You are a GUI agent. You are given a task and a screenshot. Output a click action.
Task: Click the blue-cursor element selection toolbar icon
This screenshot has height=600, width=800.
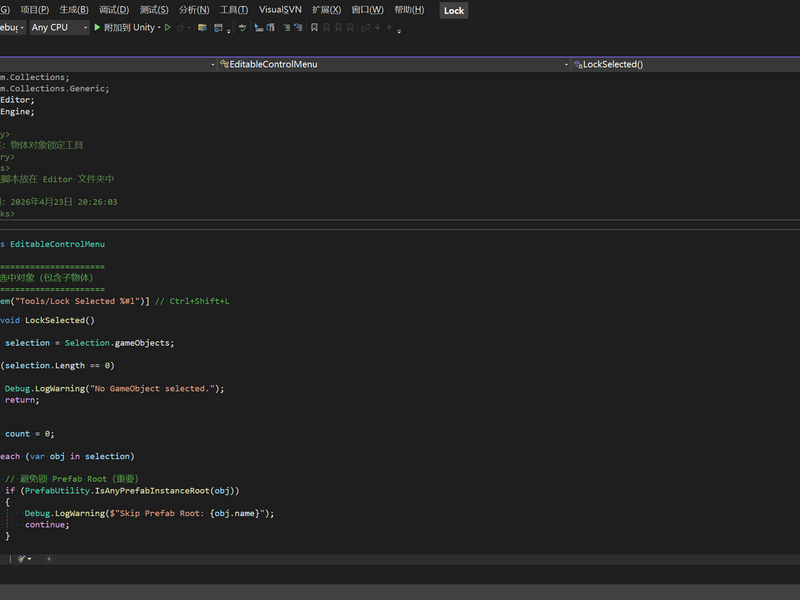[259, 28]
